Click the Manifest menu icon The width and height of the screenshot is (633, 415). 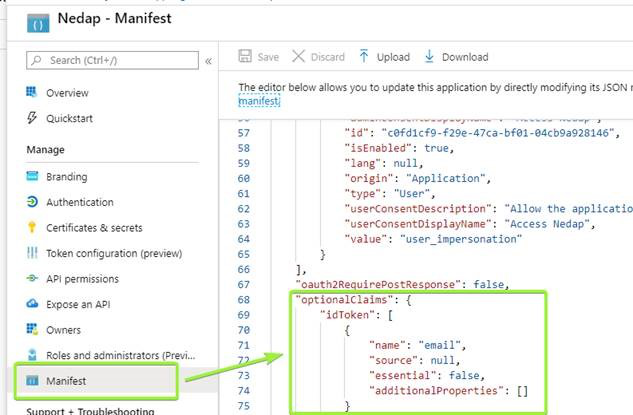pyautogui.click(x=32, y=380)
